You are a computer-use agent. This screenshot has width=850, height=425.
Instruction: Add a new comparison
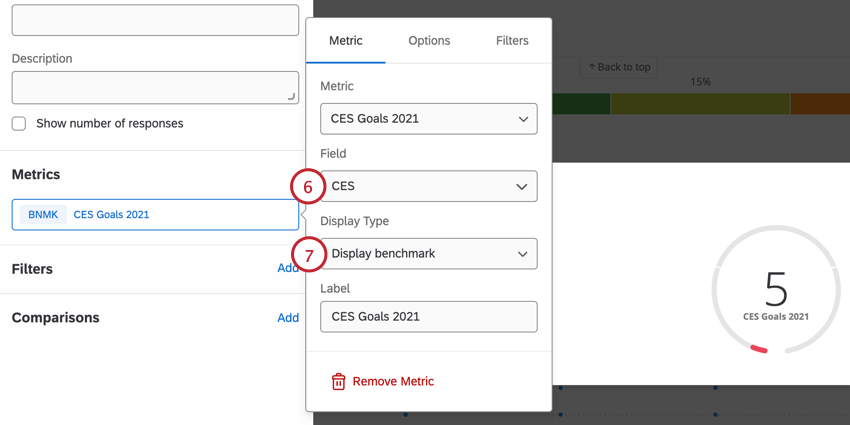[288, 318]
